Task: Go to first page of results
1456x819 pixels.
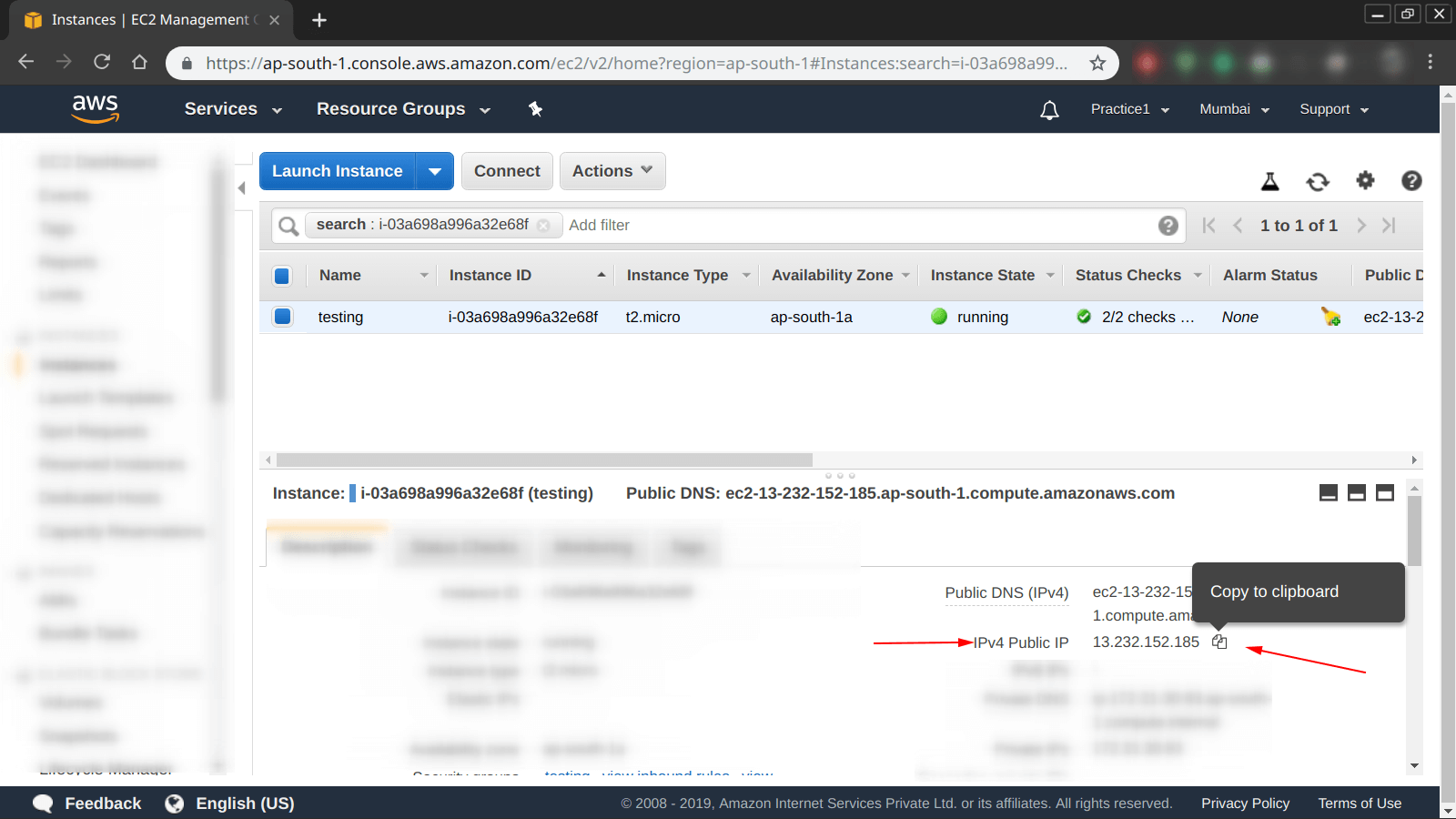Action: [1208, 226]
